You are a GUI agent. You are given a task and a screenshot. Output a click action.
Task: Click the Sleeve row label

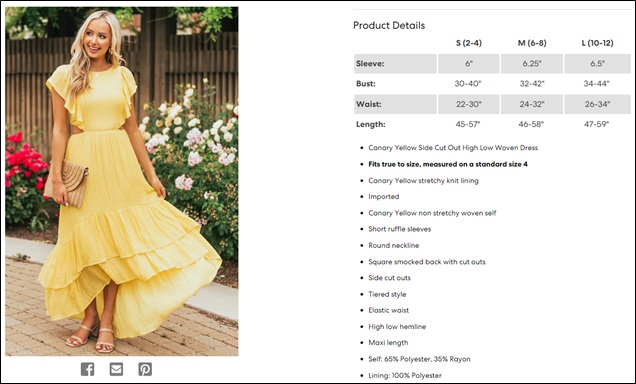pos(395,64)
